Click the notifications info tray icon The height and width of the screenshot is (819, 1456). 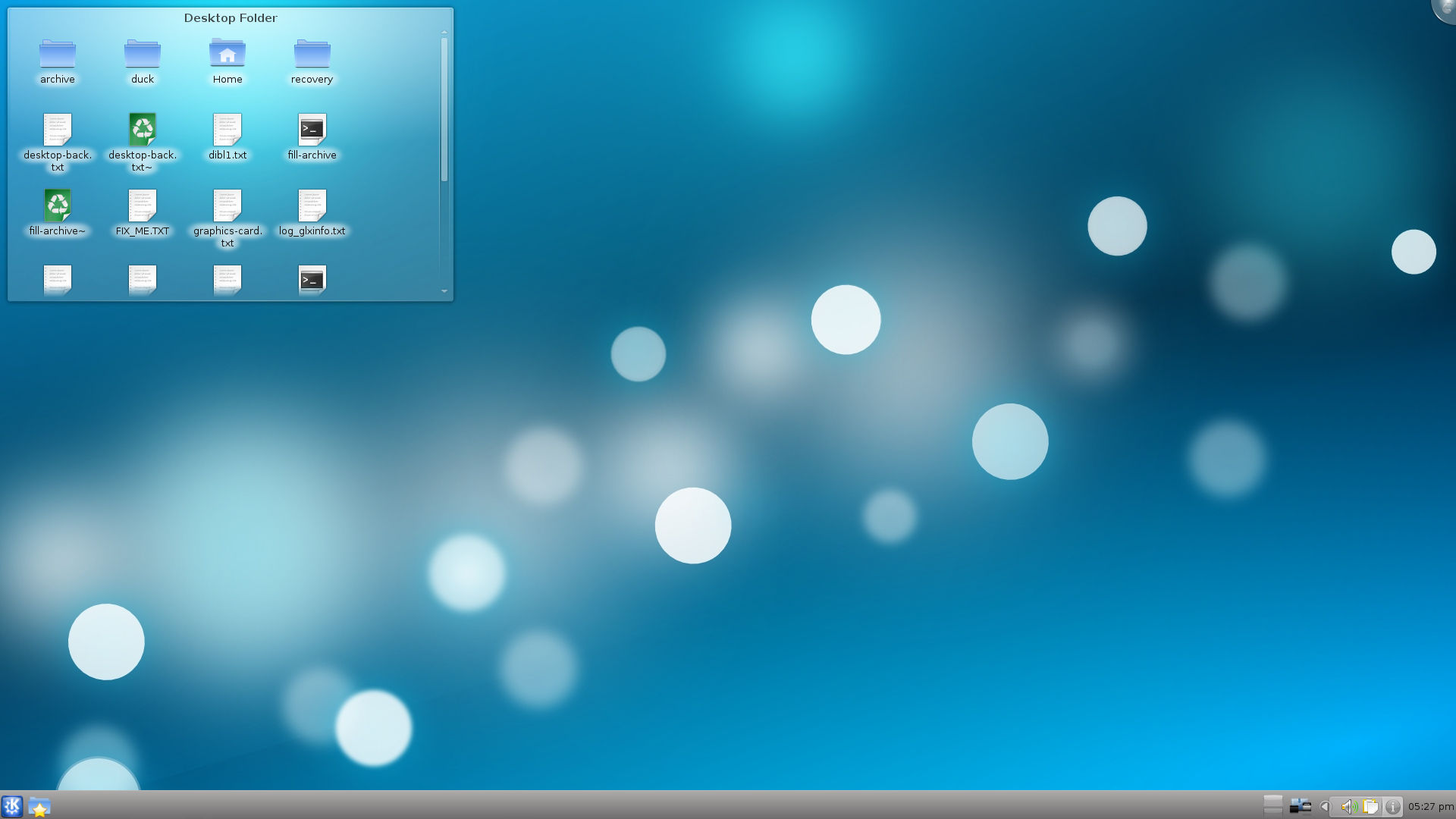tap(1392, 807)
